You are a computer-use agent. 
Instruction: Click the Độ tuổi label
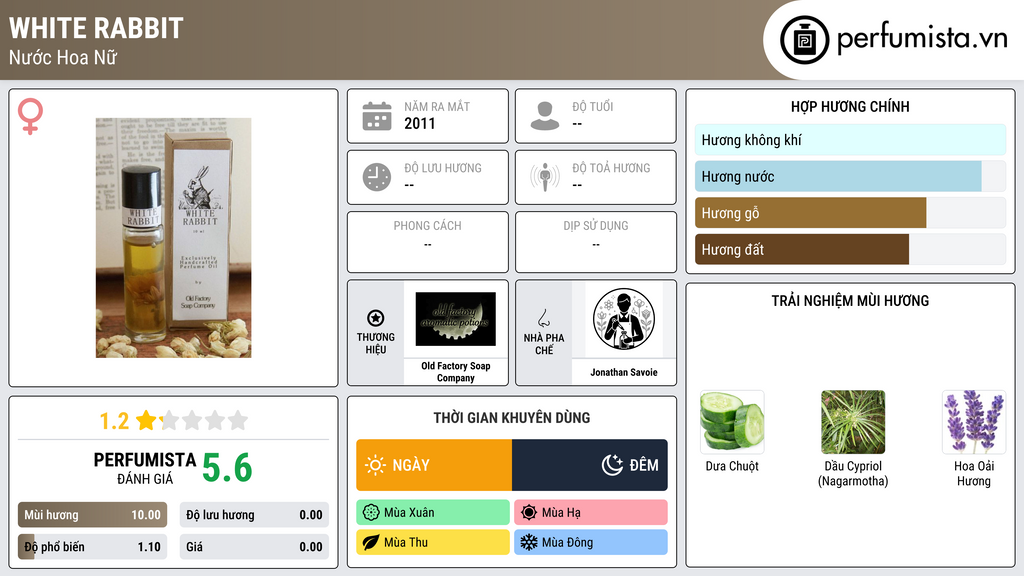593,106
